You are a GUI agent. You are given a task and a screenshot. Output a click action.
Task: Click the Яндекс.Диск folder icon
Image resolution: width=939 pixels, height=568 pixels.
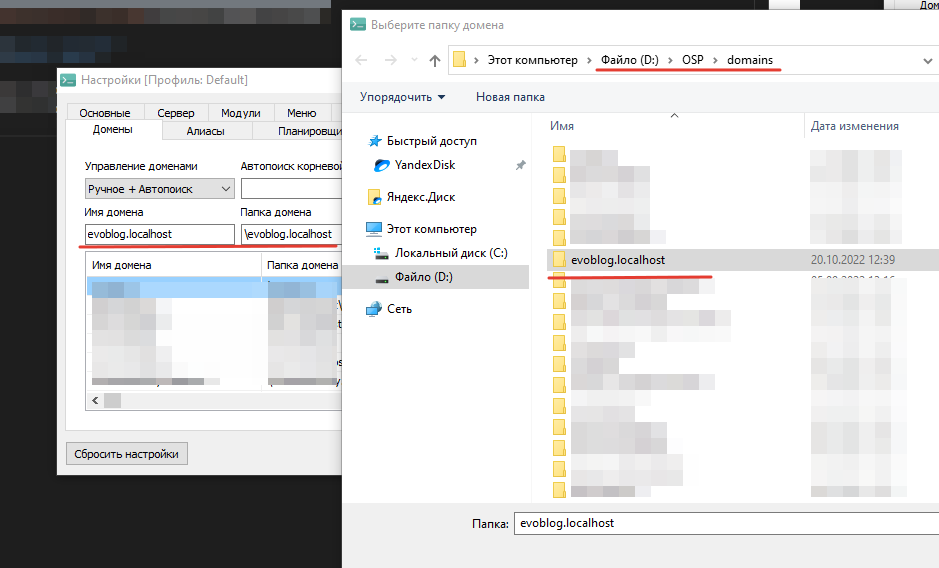click(374, 197)
